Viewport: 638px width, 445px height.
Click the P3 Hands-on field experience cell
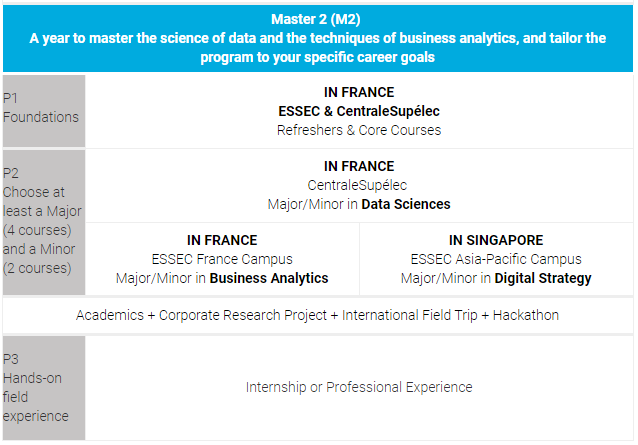point(44,388)
